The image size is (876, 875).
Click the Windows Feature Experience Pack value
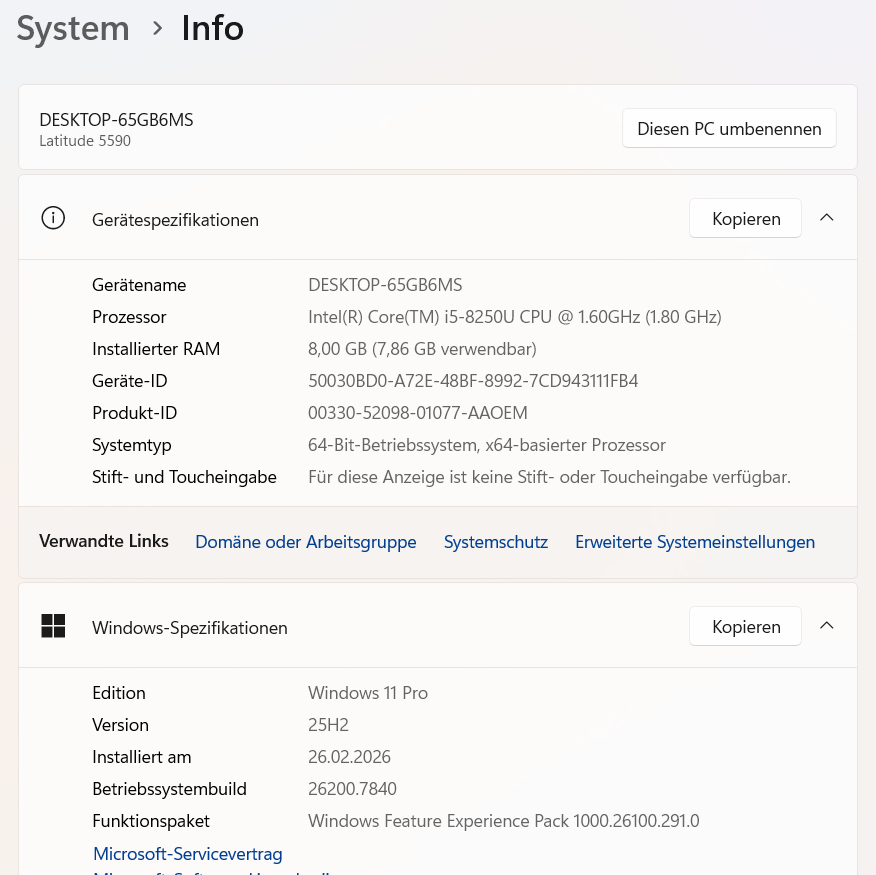[503, 821]
